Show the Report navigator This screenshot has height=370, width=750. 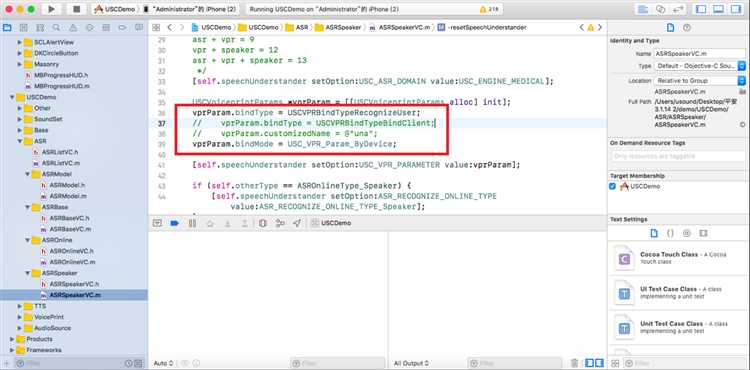point(139,28)
